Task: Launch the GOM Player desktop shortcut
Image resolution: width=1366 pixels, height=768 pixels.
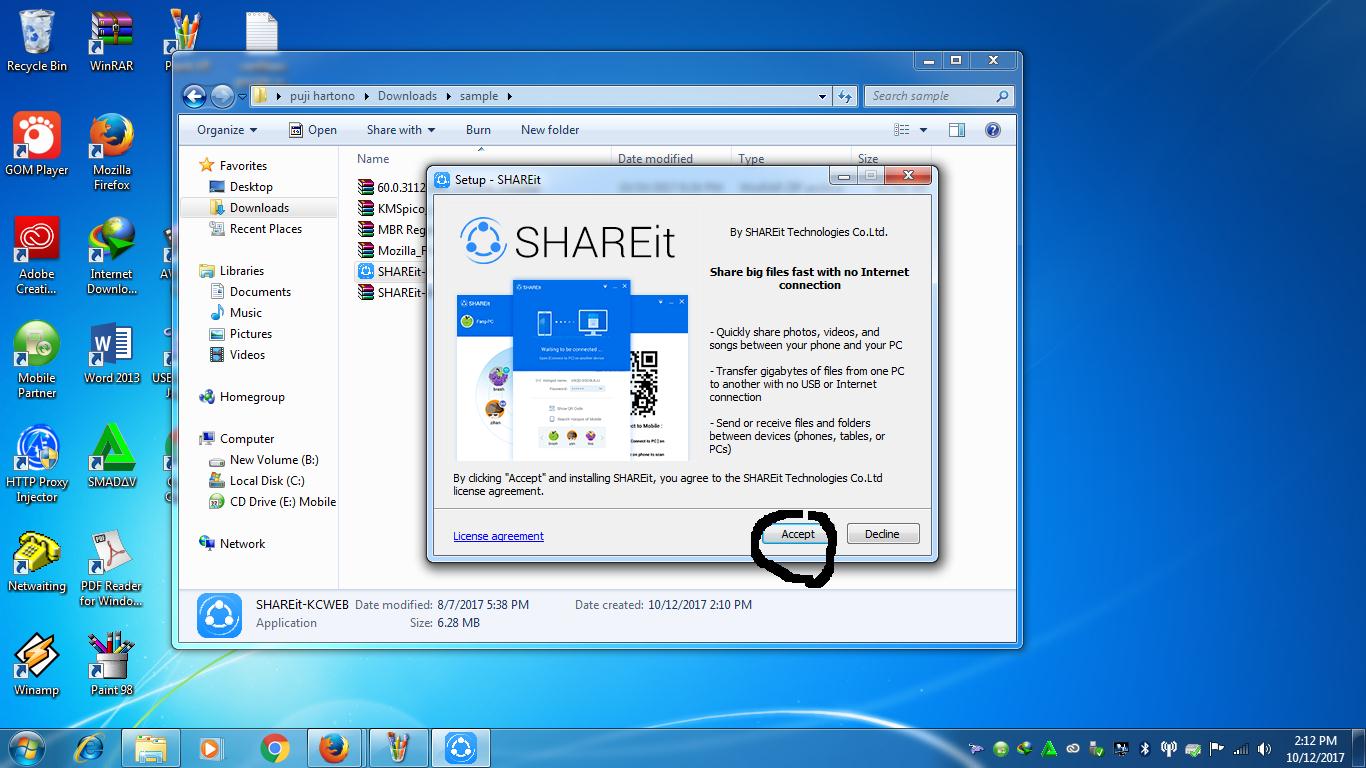Action: point(37,144)
